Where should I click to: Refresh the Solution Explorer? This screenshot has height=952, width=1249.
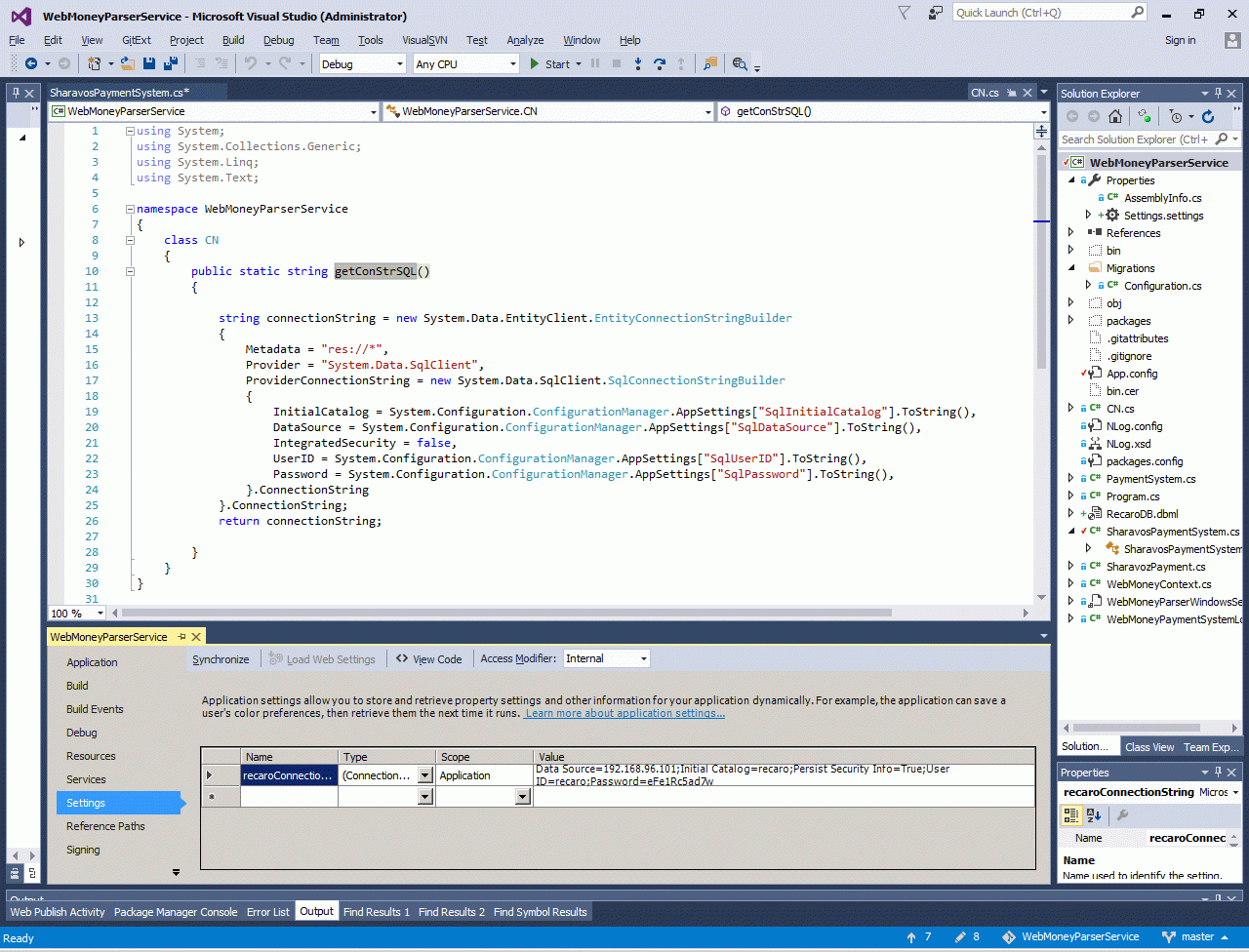[x=1208, y=116]
